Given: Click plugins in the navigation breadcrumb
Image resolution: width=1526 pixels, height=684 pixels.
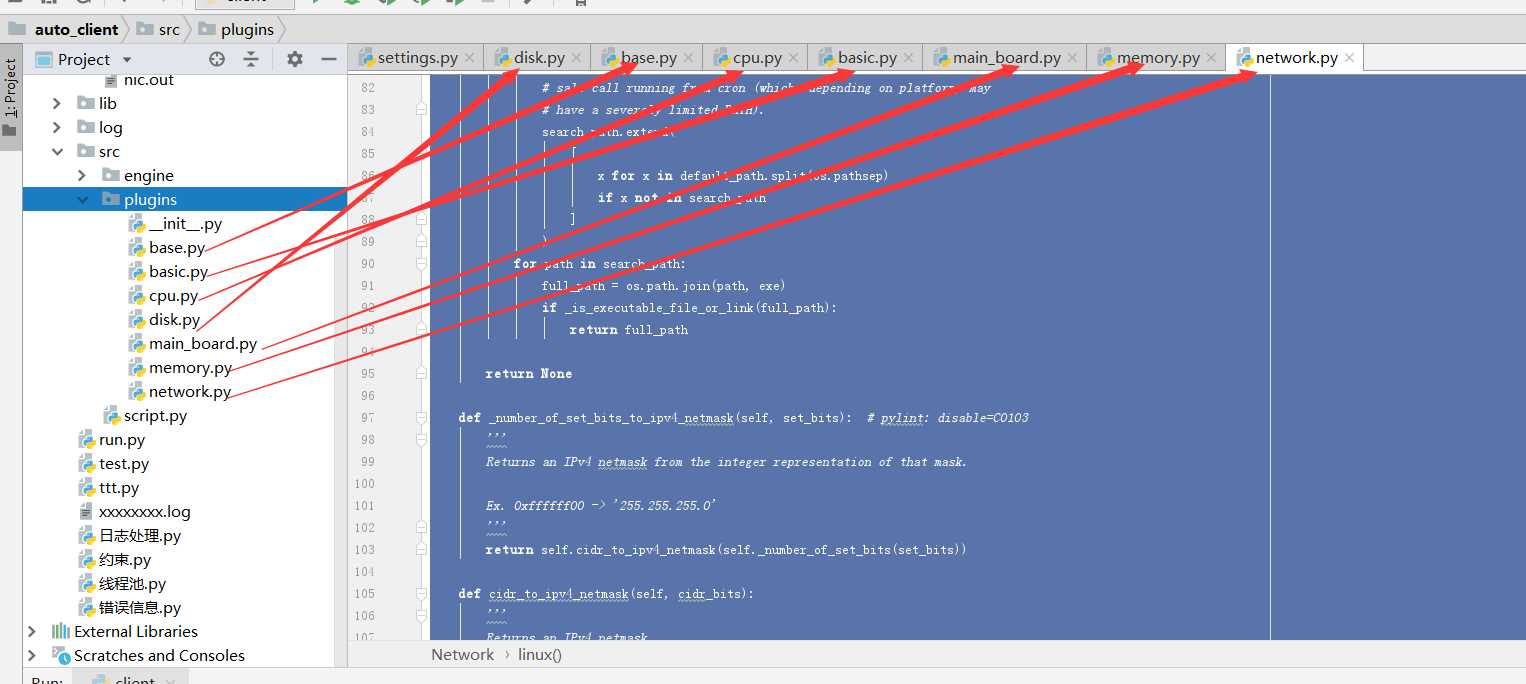Looking at the screenshot, I should pyautogui.click(x=247, y=29).
